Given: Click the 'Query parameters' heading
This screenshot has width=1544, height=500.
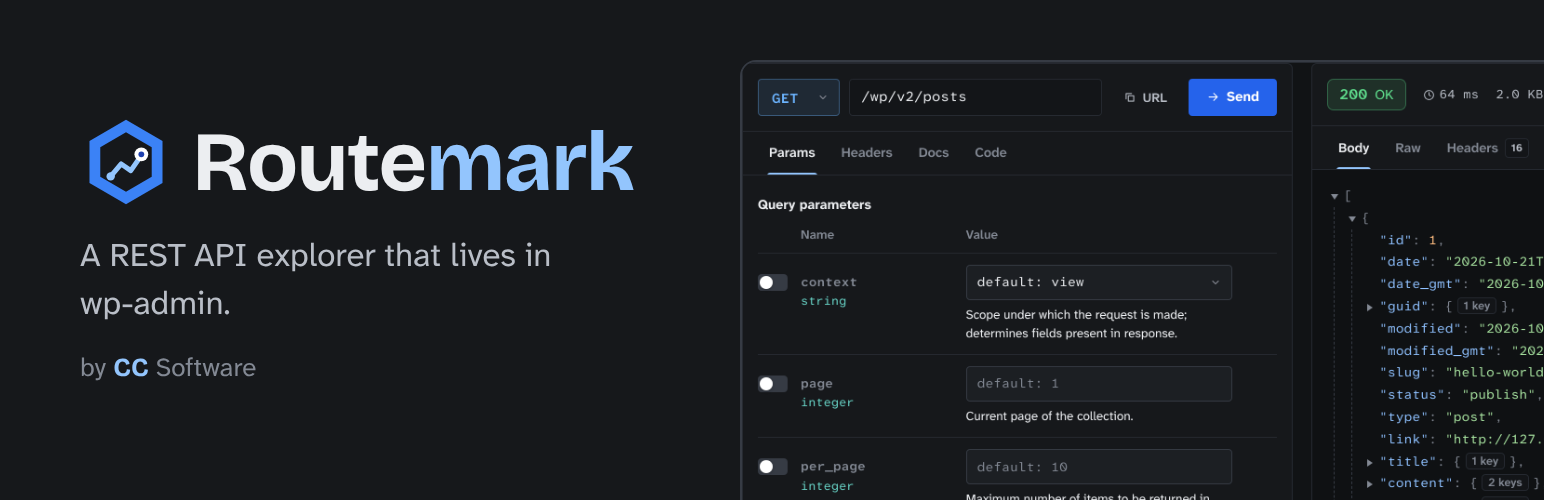Looking at the screenshot, I should click(814, 205).
